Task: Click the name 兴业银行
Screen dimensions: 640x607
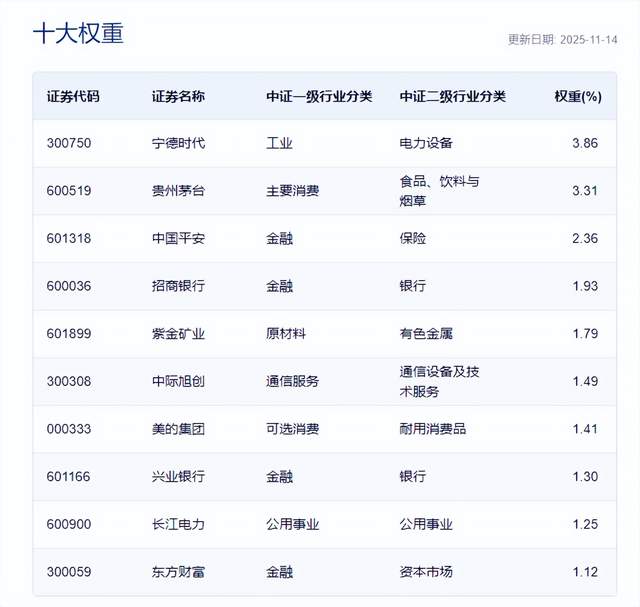Action: [178, 477]
